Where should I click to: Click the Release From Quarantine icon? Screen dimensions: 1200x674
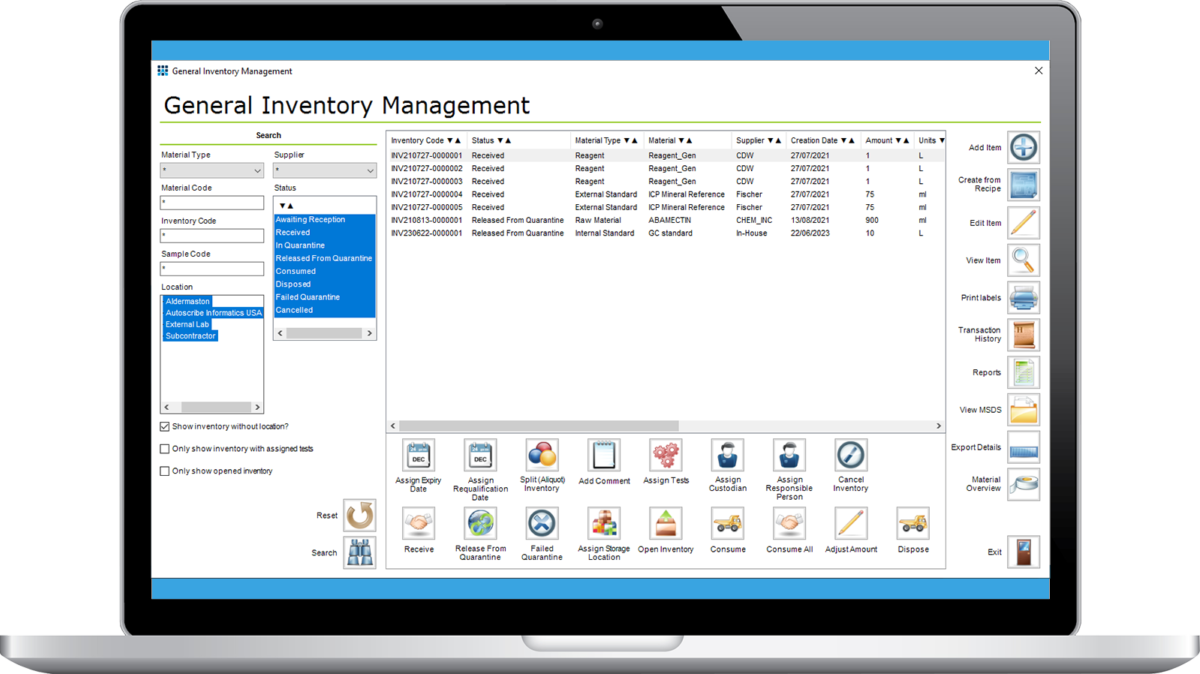[x=480, y=523]
